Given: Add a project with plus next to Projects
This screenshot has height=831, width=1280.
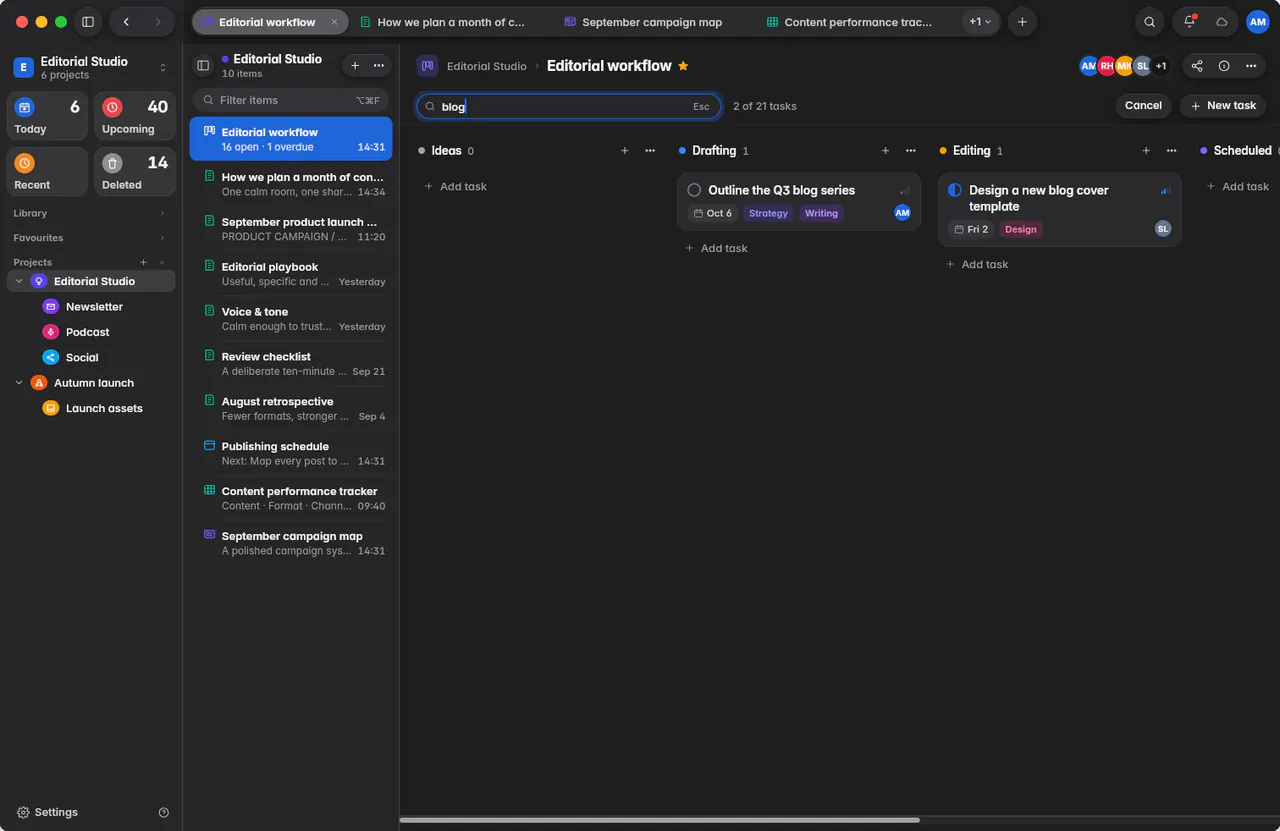Looking at the screenshot, I should 144,262.
